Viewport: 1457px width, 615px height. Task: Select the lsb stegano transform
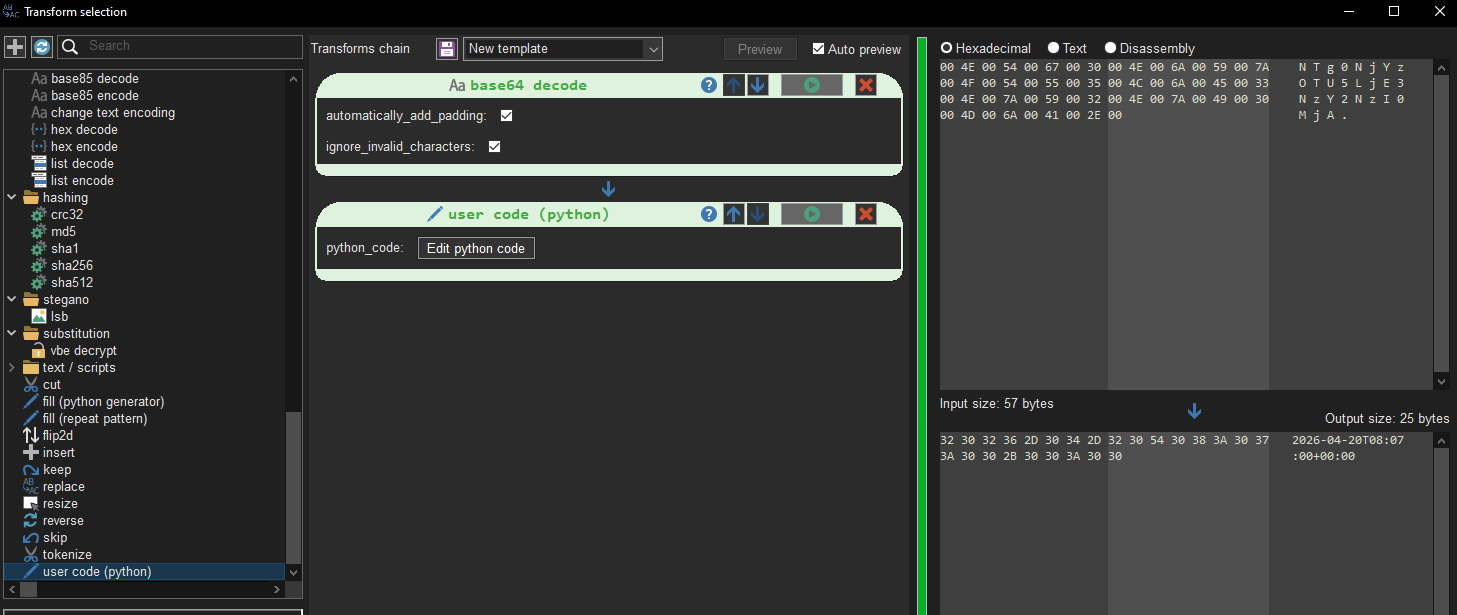(x=59, y=317)
